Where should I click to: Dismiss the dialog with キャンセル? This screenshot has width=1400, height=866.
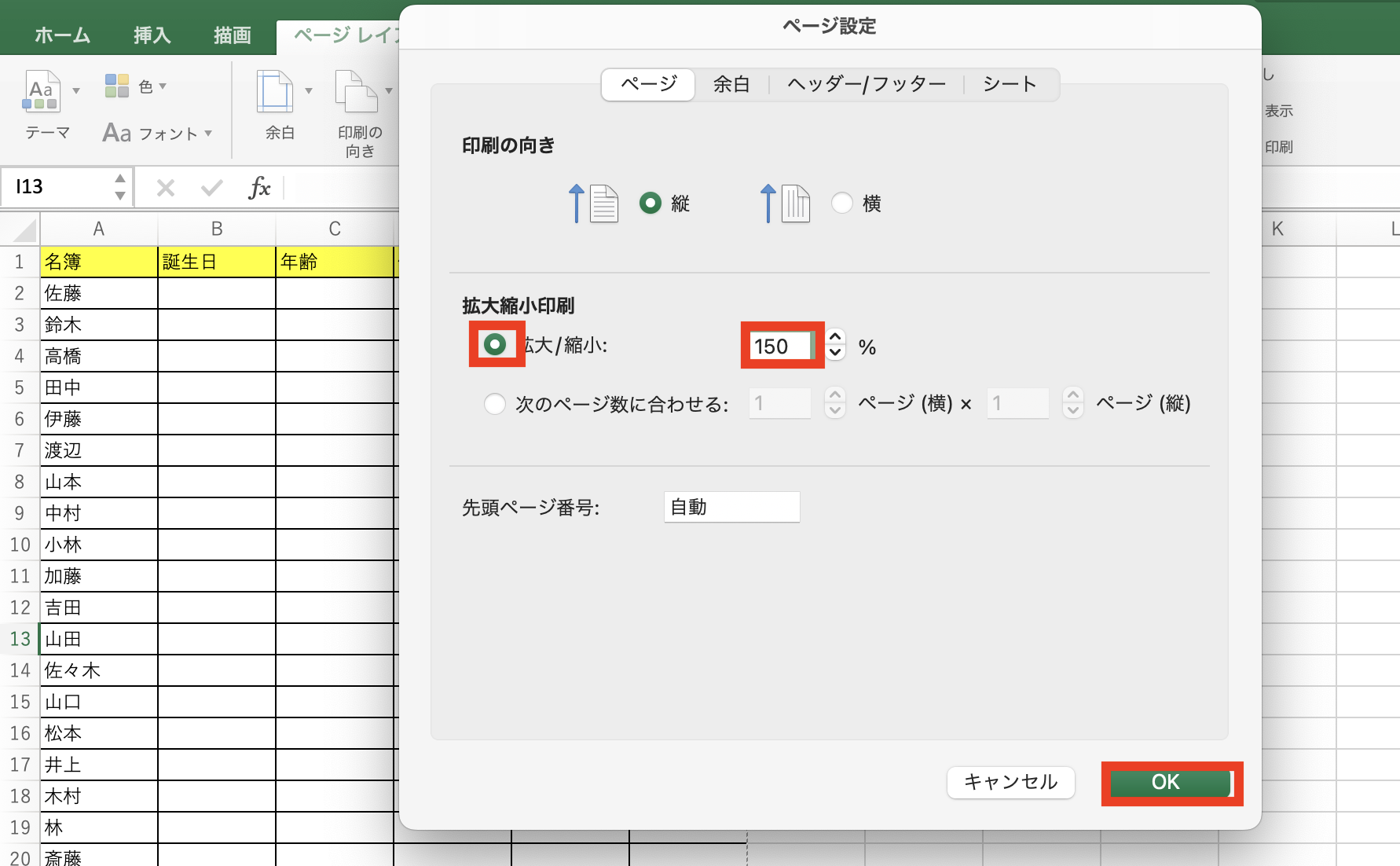pyautogui.click(x=1010, y=782)
